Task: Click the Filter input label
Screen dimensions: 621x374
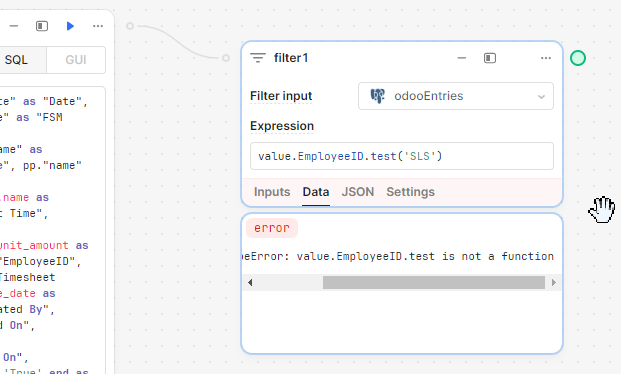Action: point(281,96)
